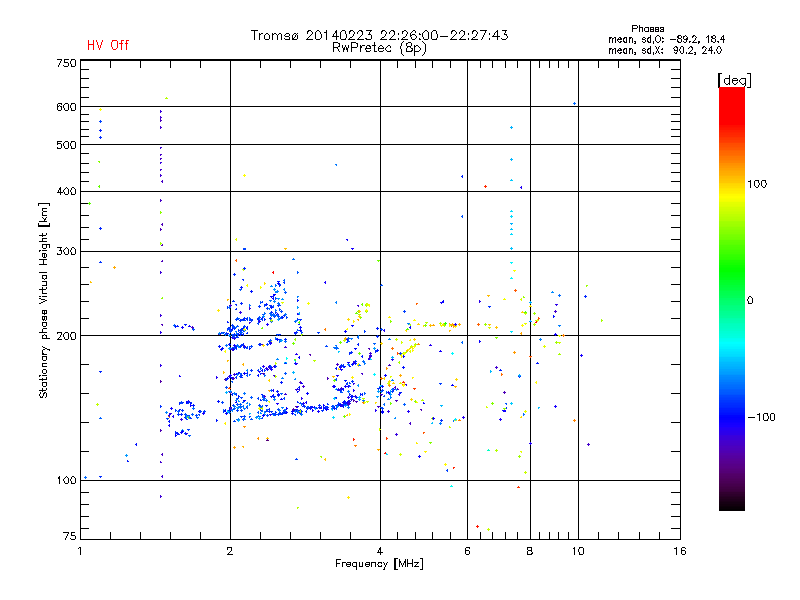The height and width of the screenshot is (600, 800).
Task: Click the x-axis '4' tick label
Action: coord(380,551)
